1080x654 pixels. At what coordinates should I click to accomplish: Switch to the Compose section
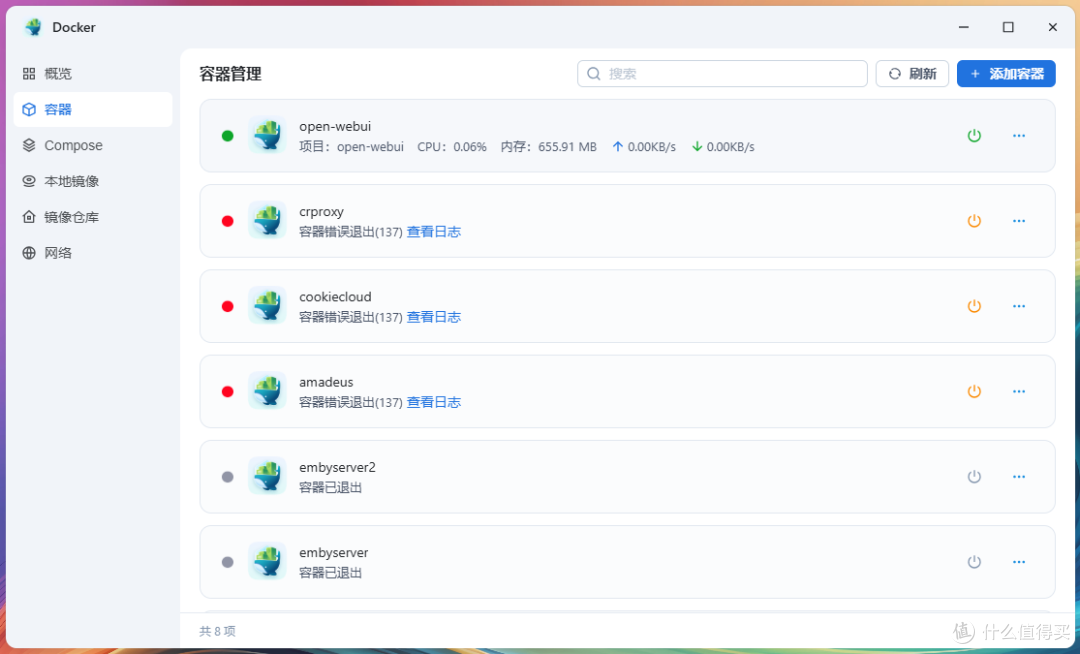point(30,145)
